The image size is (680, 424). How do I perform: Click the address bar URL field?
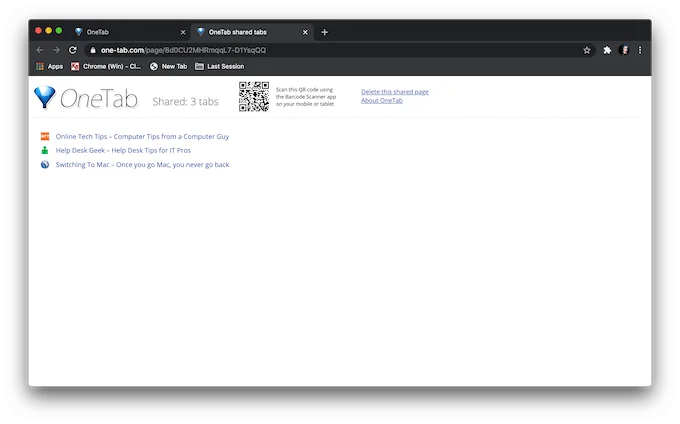coord(338,50)
